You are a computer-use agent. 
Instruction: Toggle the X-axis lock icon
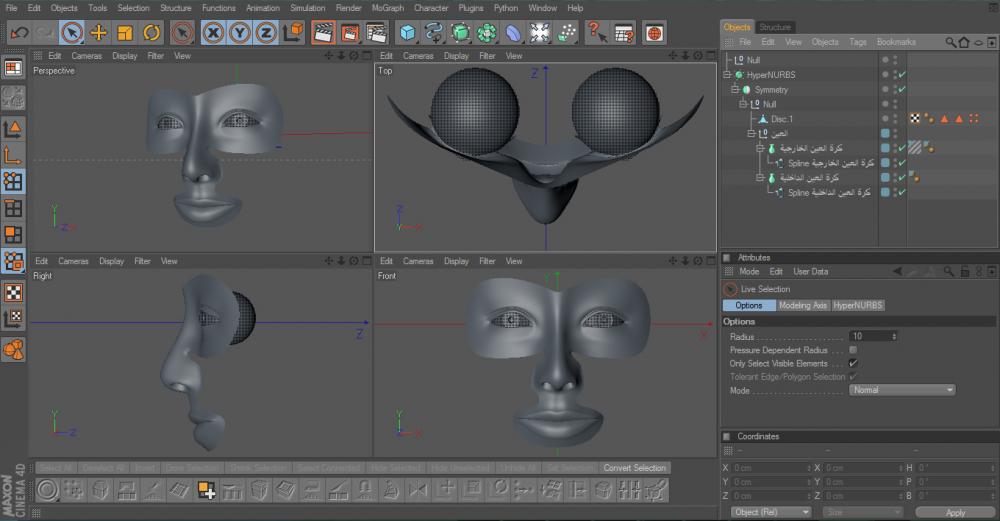tap(212, 33)
